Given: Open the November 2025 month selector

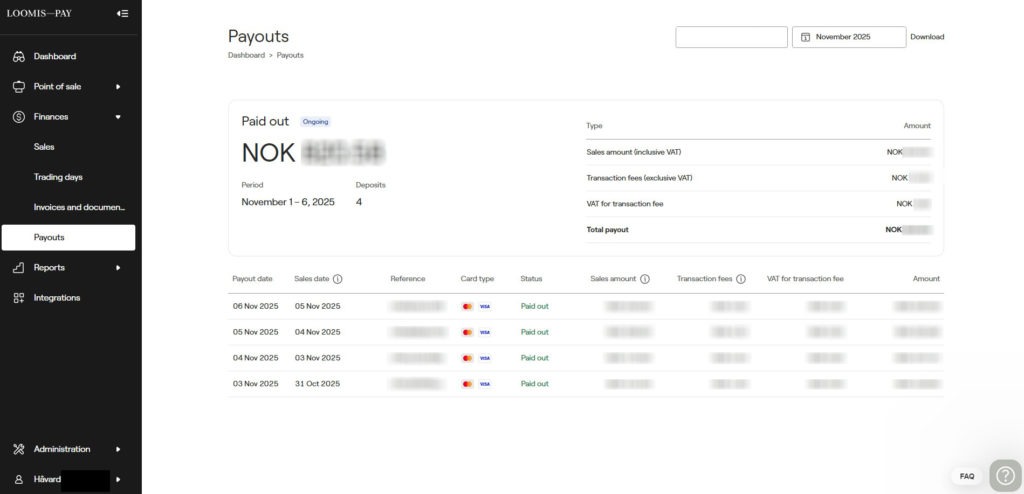Looking at the screenshot, I should click(848, 37).
